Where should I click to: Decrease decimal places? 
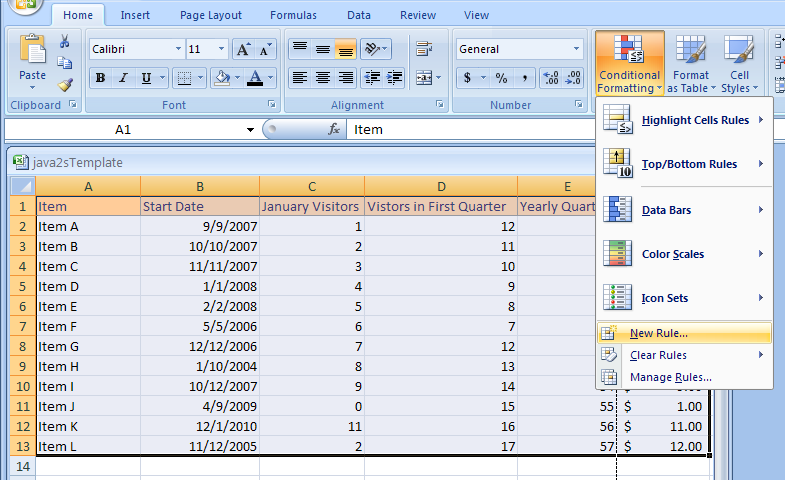click(573, 78)
